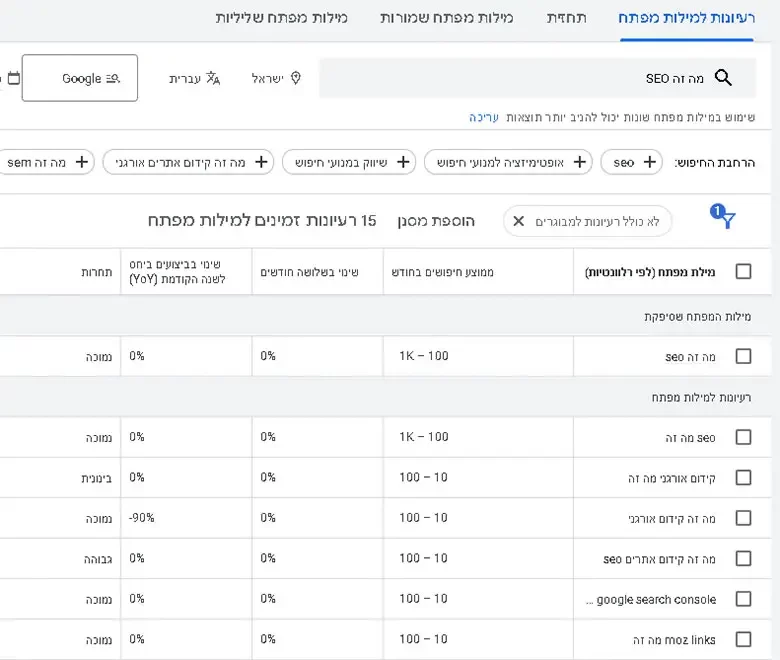
Task: Open the מילות מפתח שליליות tab
Action: 282,19
